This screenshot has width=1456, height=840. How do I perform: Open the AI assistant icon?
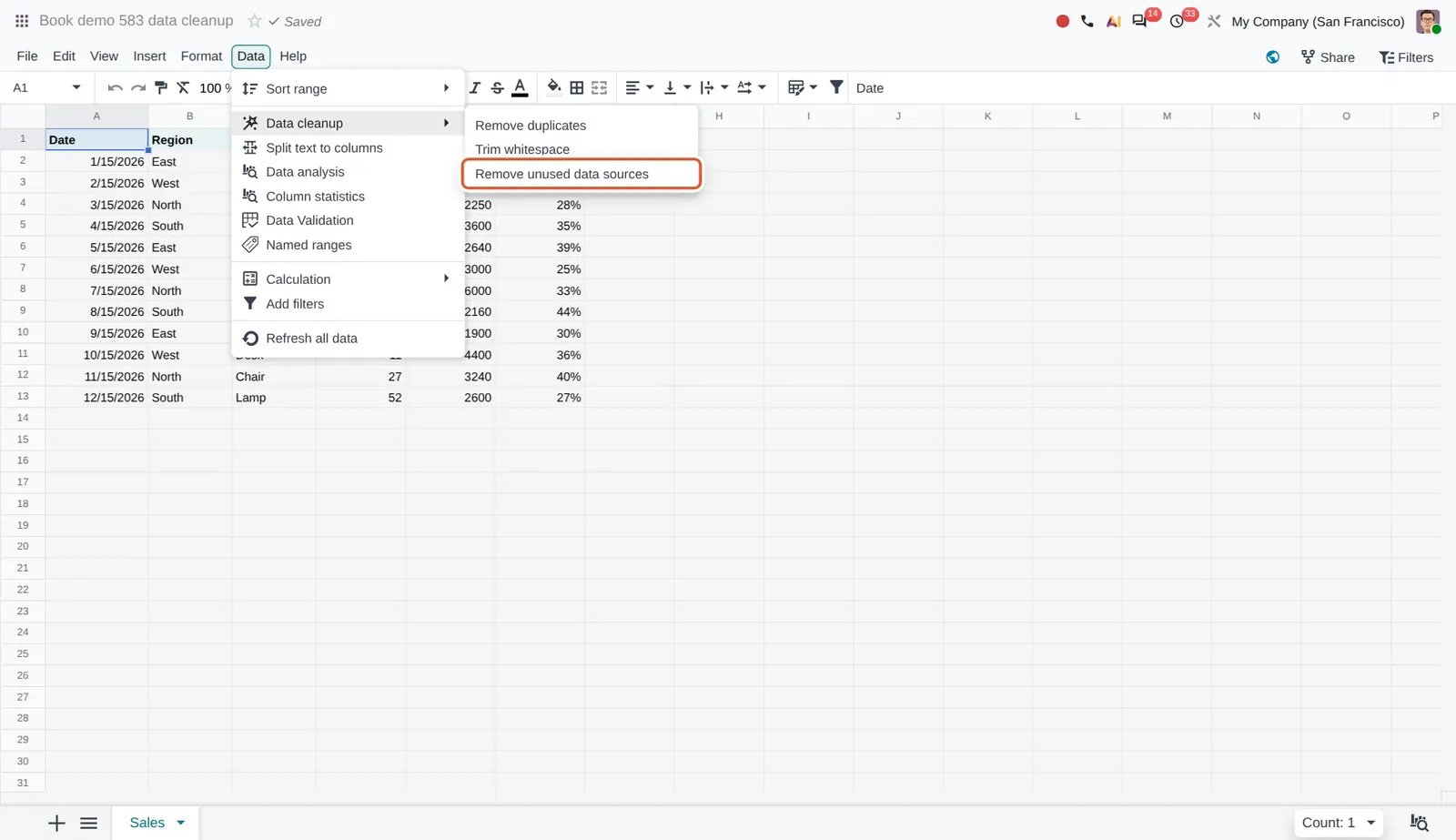click(x=1113, y=21)
